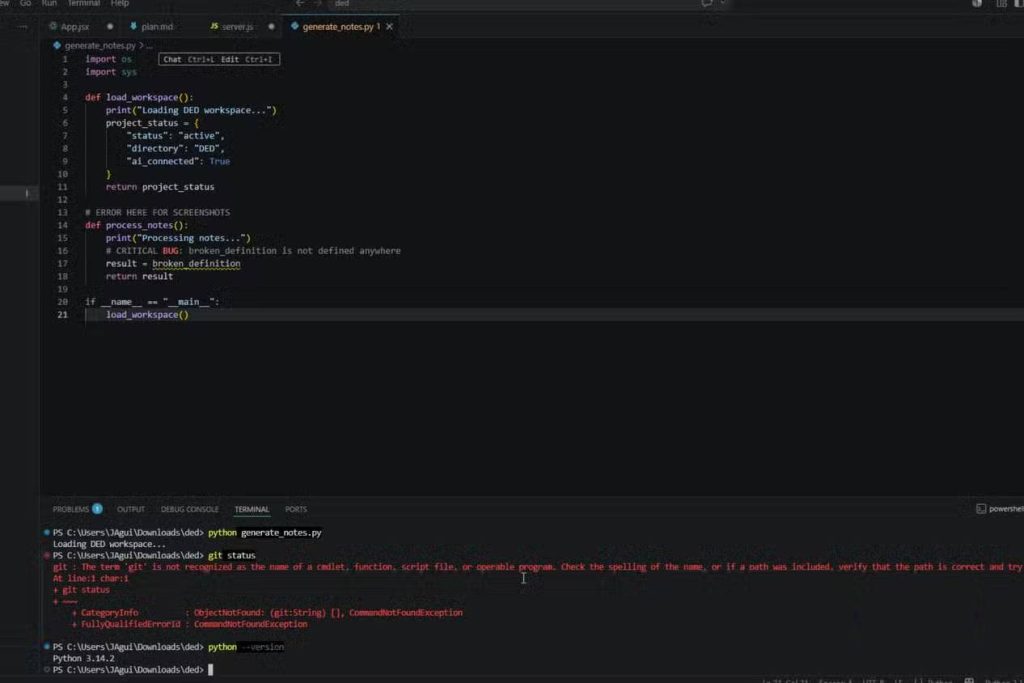Click 'def process_notes():' on line 14
Image resolution: width=1024 pixels, height=683 pixels.
136,225
